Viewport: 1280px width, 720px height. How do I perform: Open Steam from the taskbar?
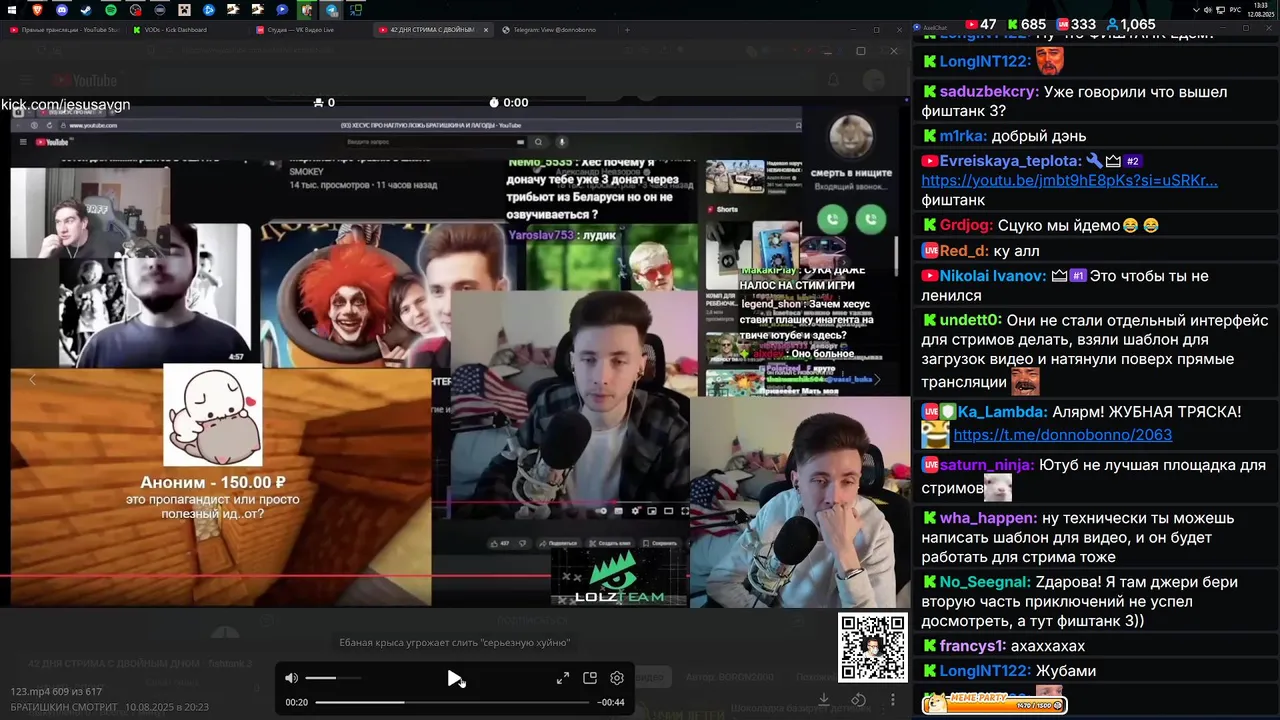86,9
